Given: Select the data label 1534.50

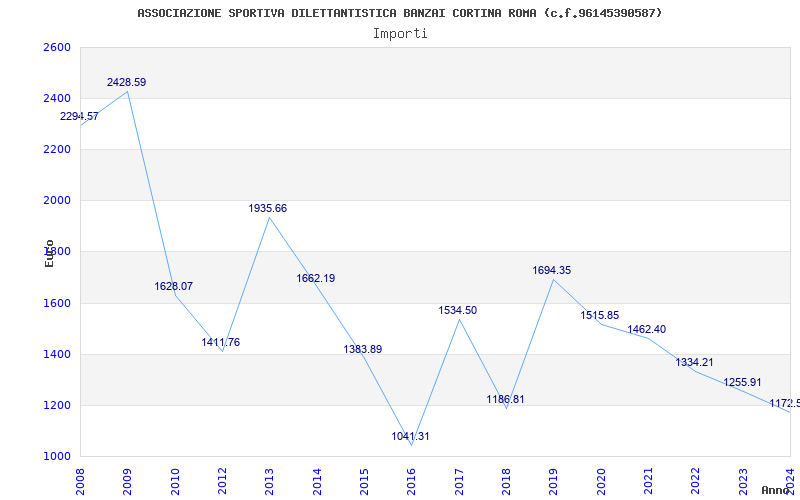Looking at the screenshot, I should (x=458, y=310).
